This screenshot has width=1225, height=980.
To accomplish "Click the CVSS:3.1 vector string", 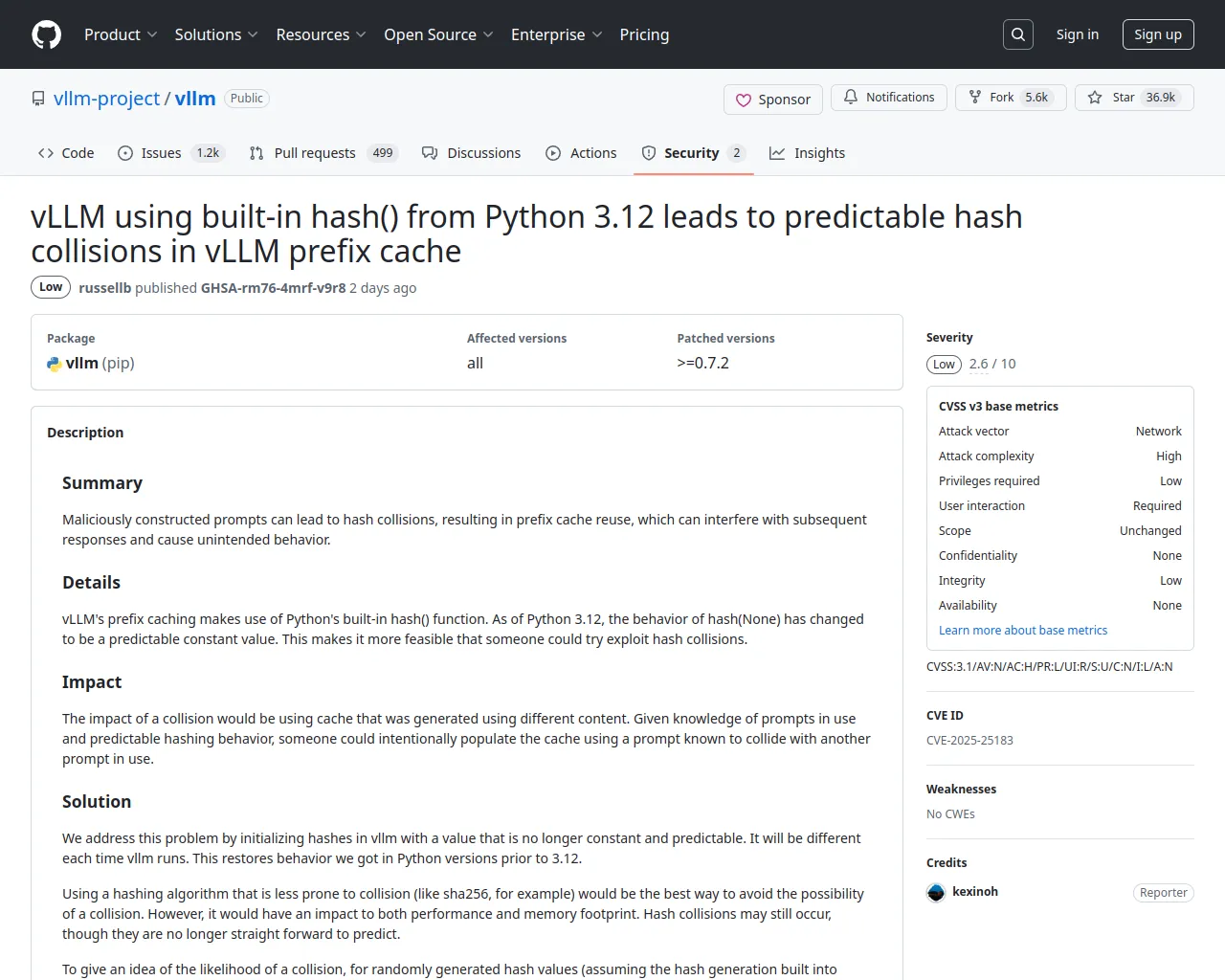I will pos(1050,667).
